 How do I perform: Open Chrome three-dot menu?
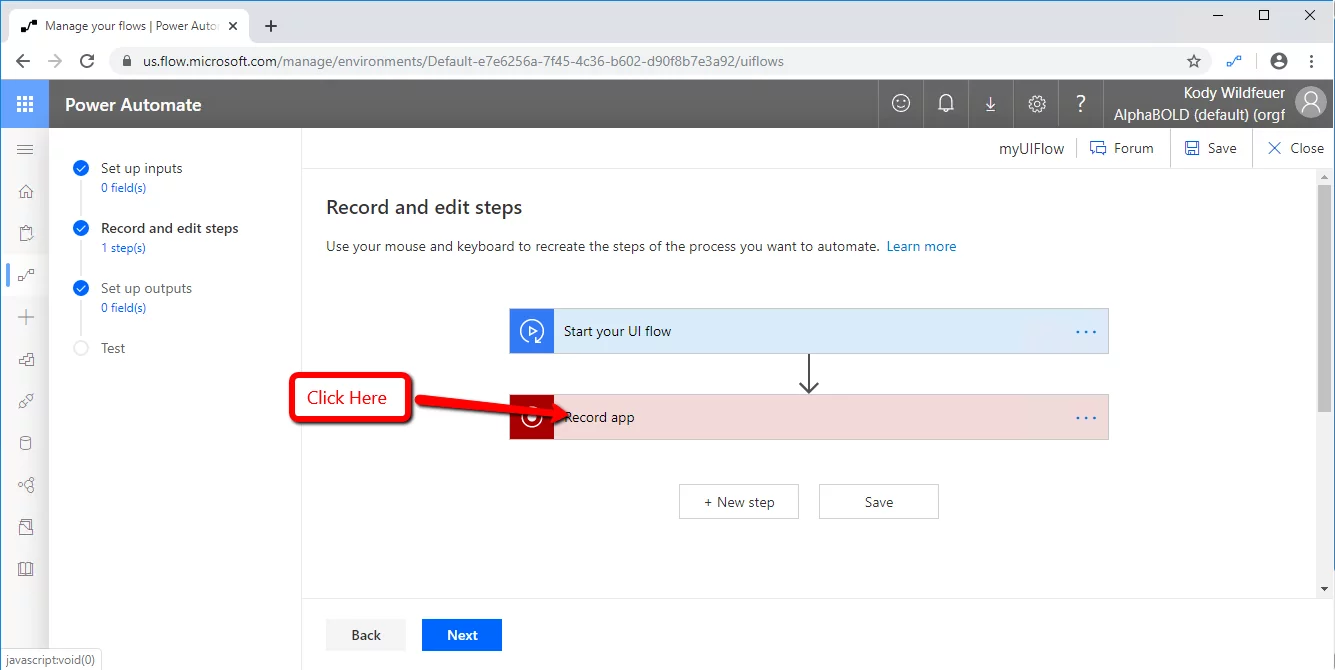click(x=1311, y=61)
